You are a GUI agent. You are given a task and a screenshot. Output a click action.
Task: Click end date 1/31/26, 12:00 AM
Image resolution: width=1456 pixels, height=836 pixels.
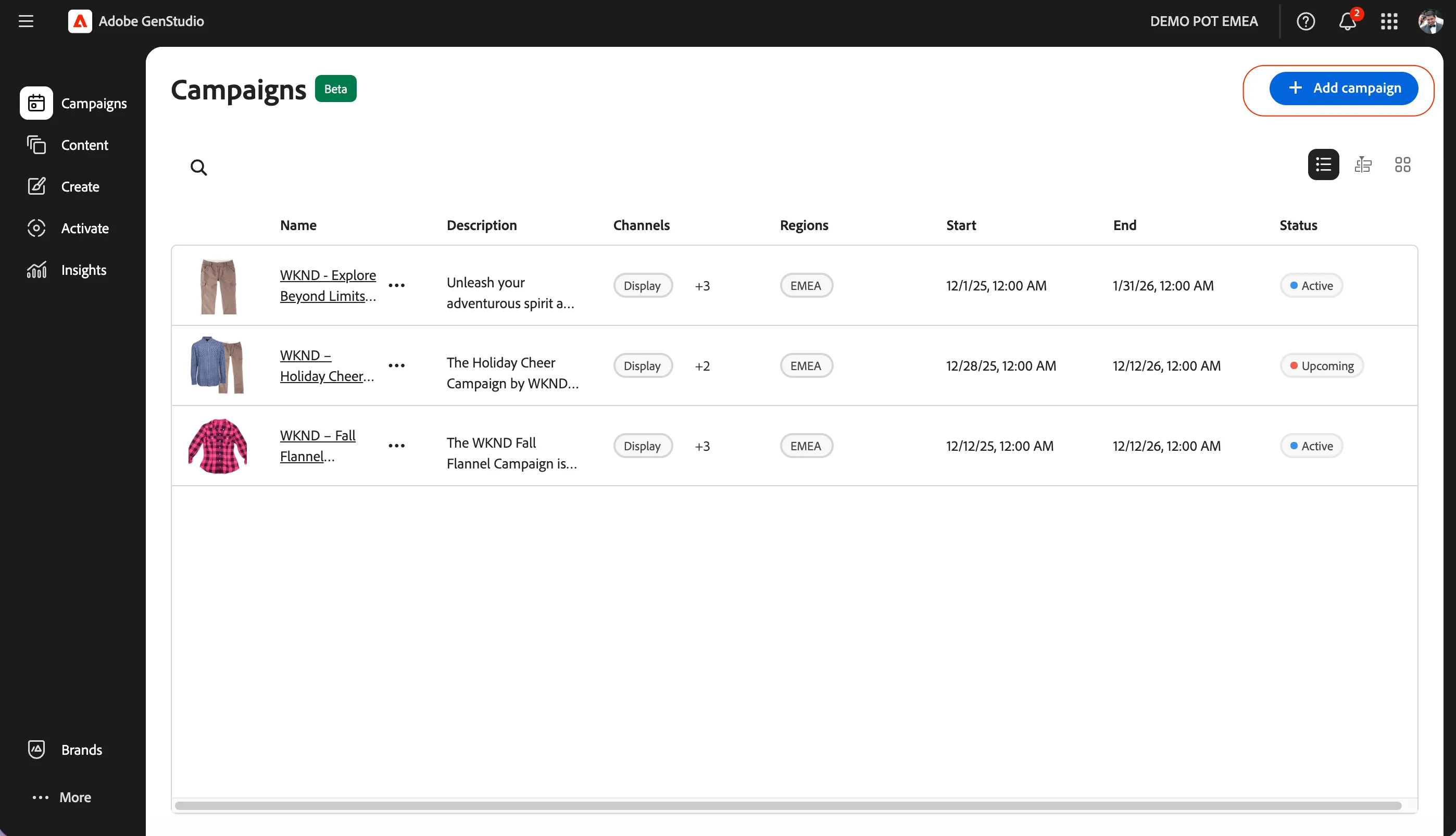coord(1163,285)
